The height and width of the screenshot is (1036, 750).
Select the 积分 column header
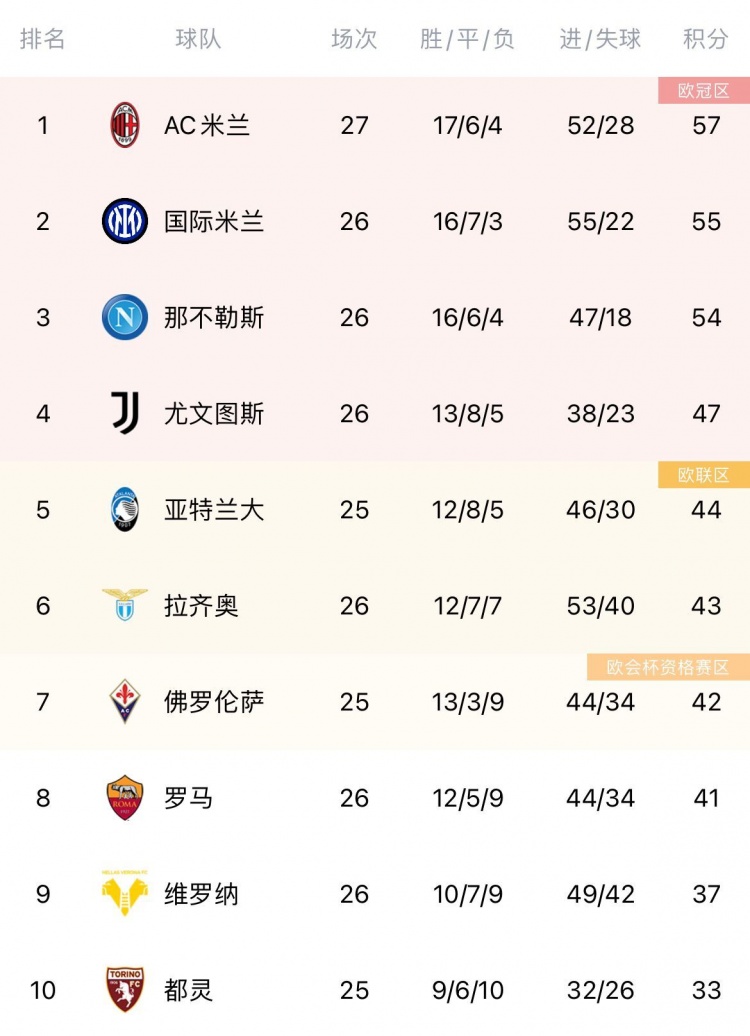(x=706, y=39)
